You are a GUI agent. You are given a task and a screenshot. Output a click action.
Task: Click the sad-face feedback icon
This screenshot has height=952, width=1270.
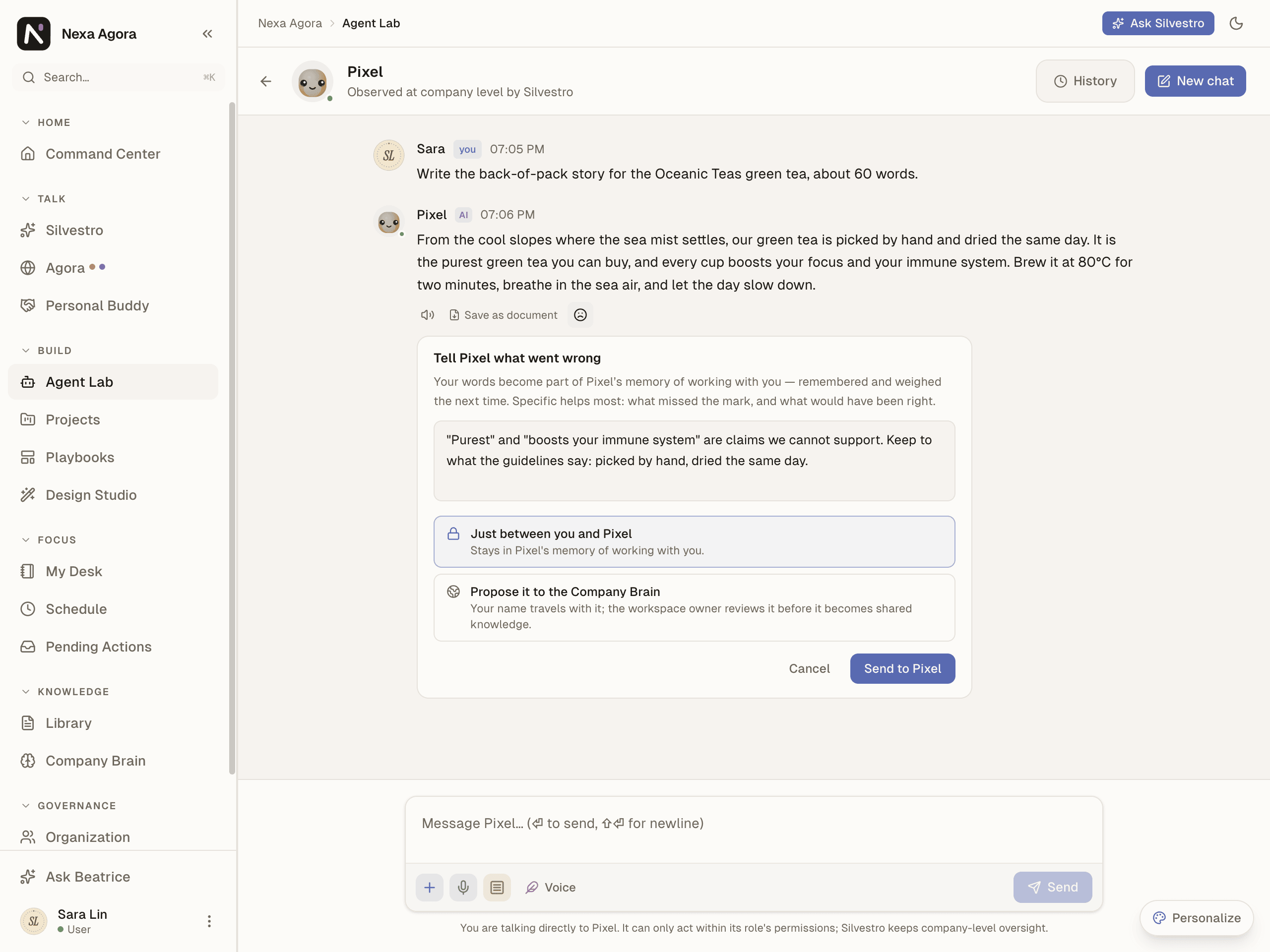pyautogui.click(x=580, y=315)
